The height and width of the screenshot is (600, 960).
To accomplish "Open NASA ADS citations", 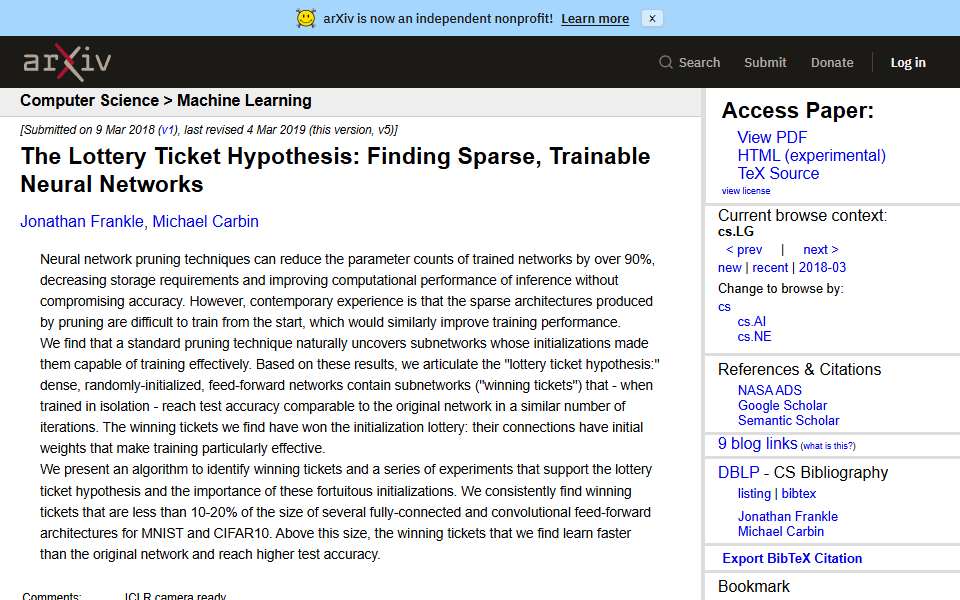I will (769, 390).
